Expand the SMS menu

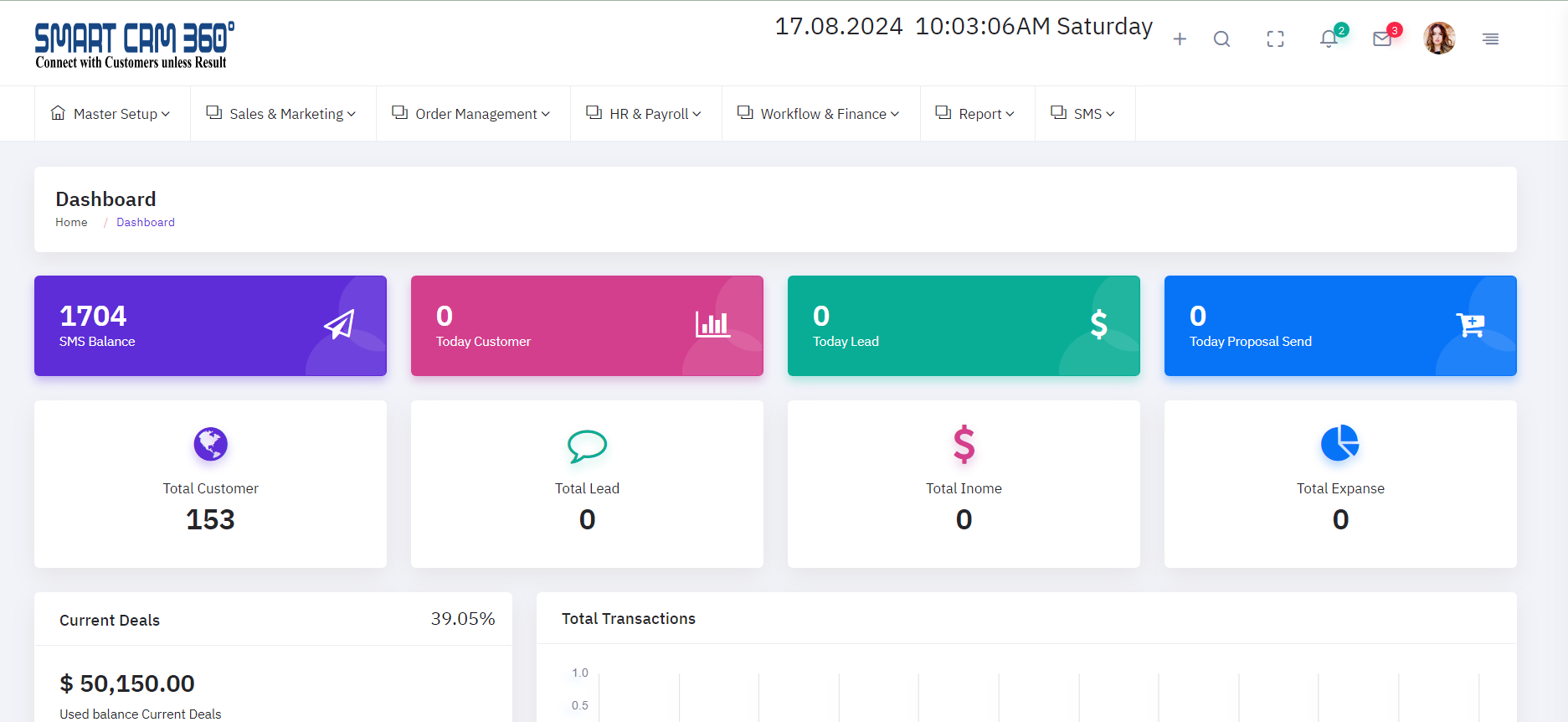(1085, 114)
